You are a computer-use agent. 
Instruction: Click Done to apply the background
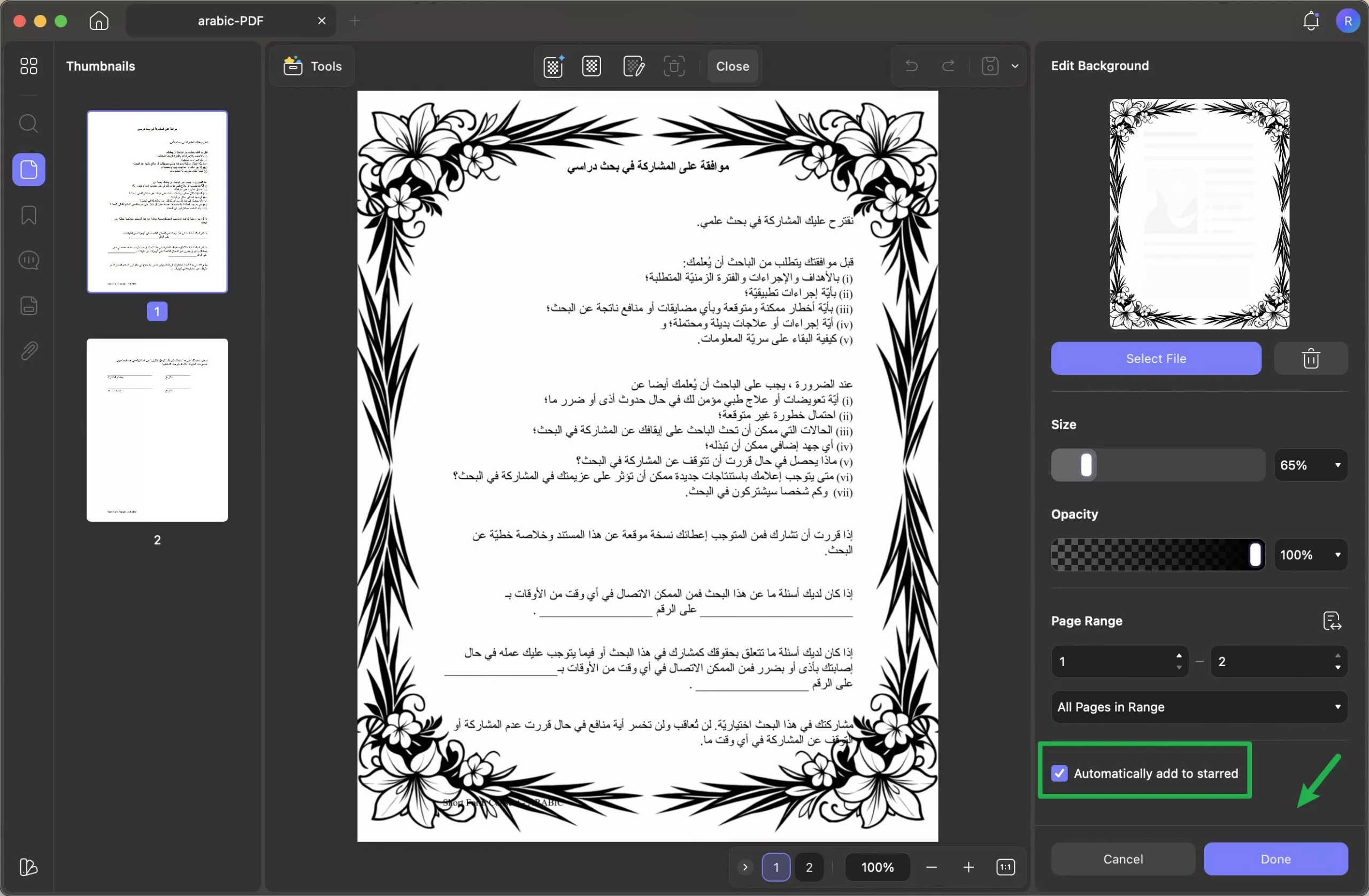tap(1275, 859)
